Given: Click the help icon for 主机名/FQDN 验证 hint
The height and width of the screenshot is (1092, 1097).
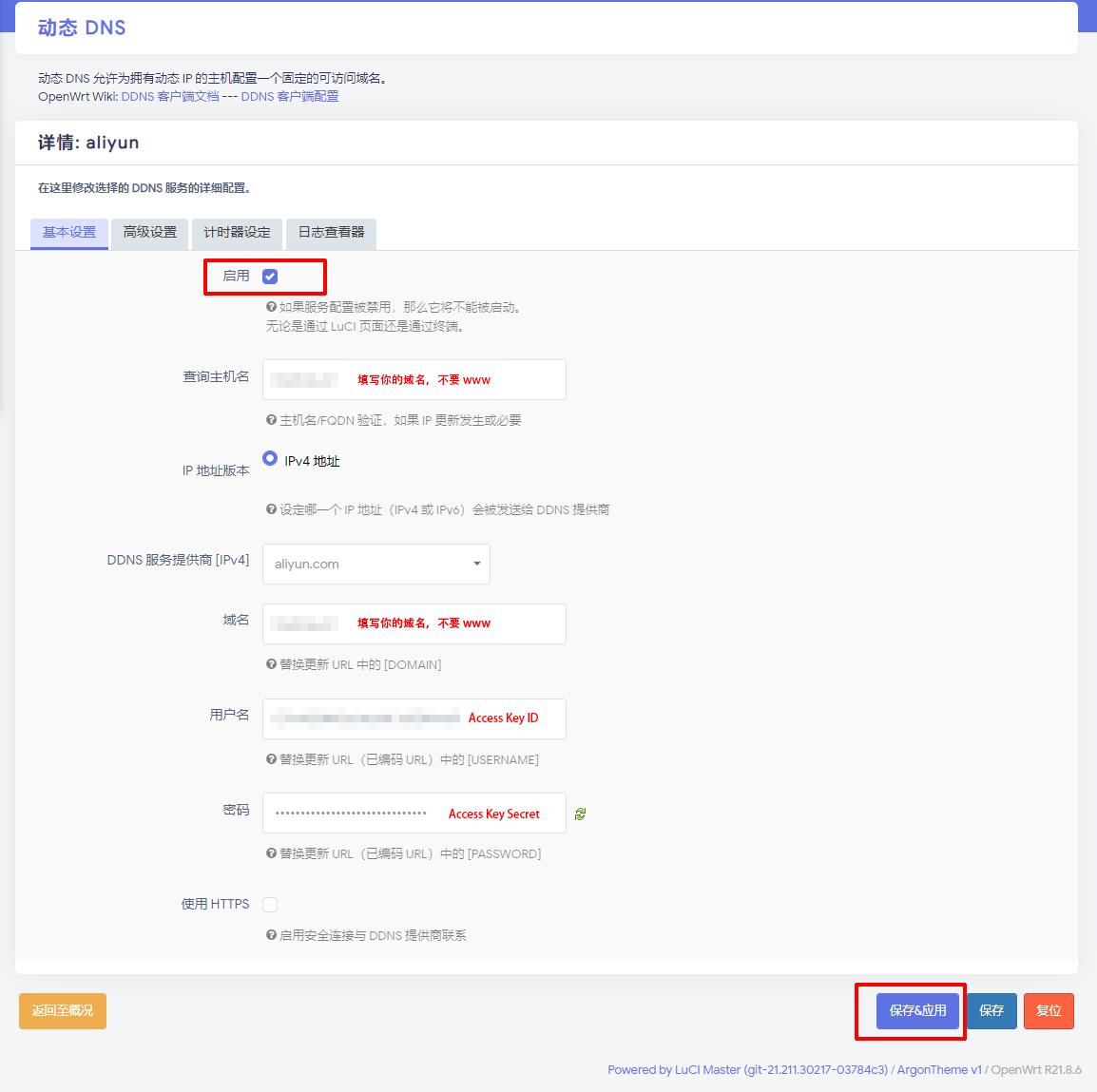Looking at the screenshot, I should point(270,419).
